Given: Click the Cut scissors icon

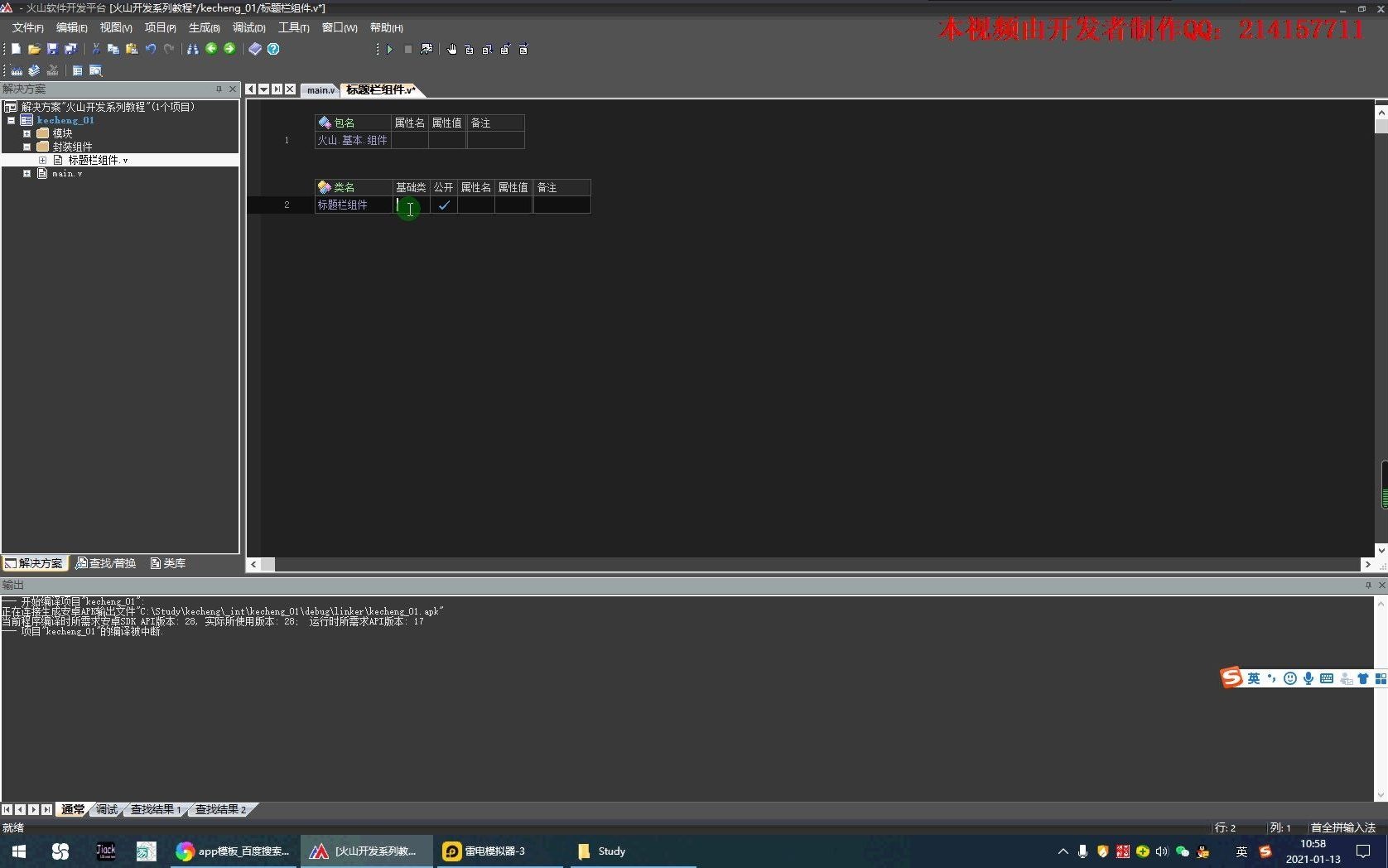Looking at the screenshot, I should pos(96,50).
